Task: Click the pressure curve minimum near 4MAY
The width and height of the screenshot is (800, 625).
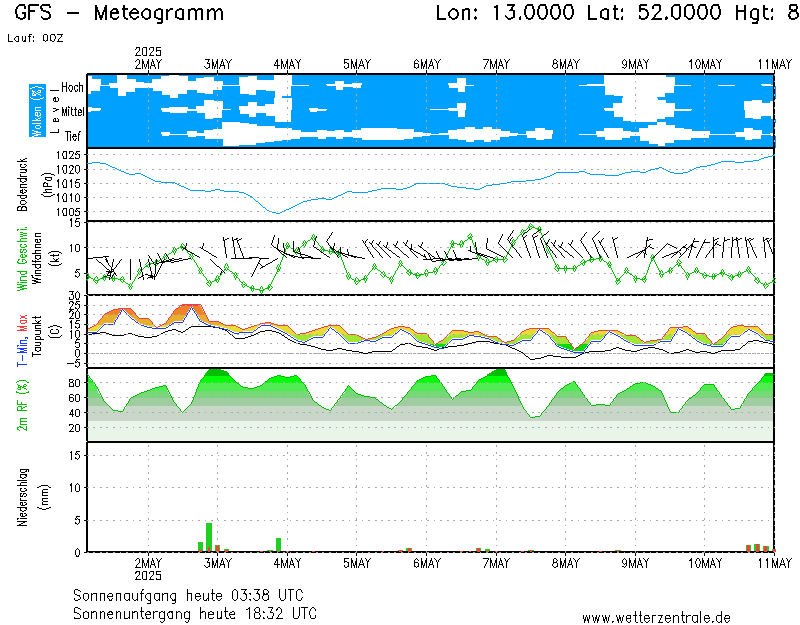Action: point(278,213)
